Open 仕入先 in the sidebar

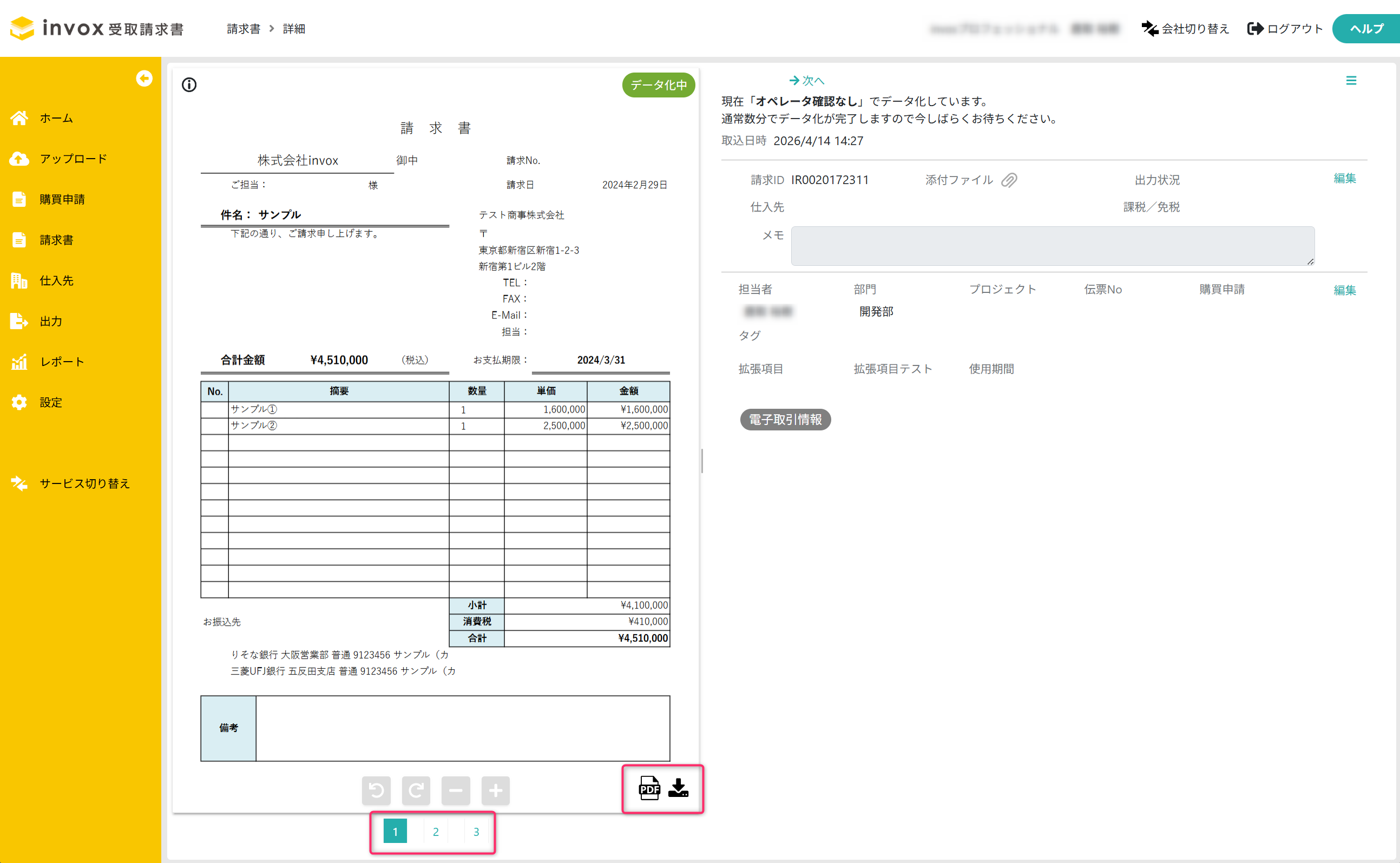click(56, 281)
